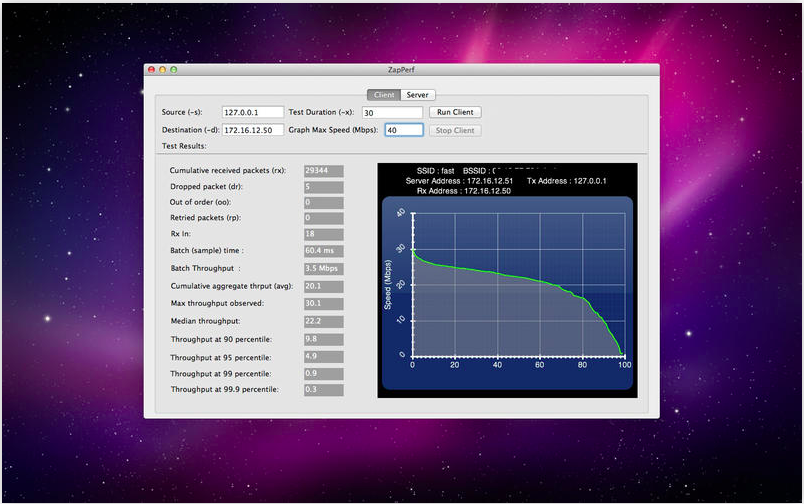
Task: Click the ZapPerf window title
Action: point(401,70)
